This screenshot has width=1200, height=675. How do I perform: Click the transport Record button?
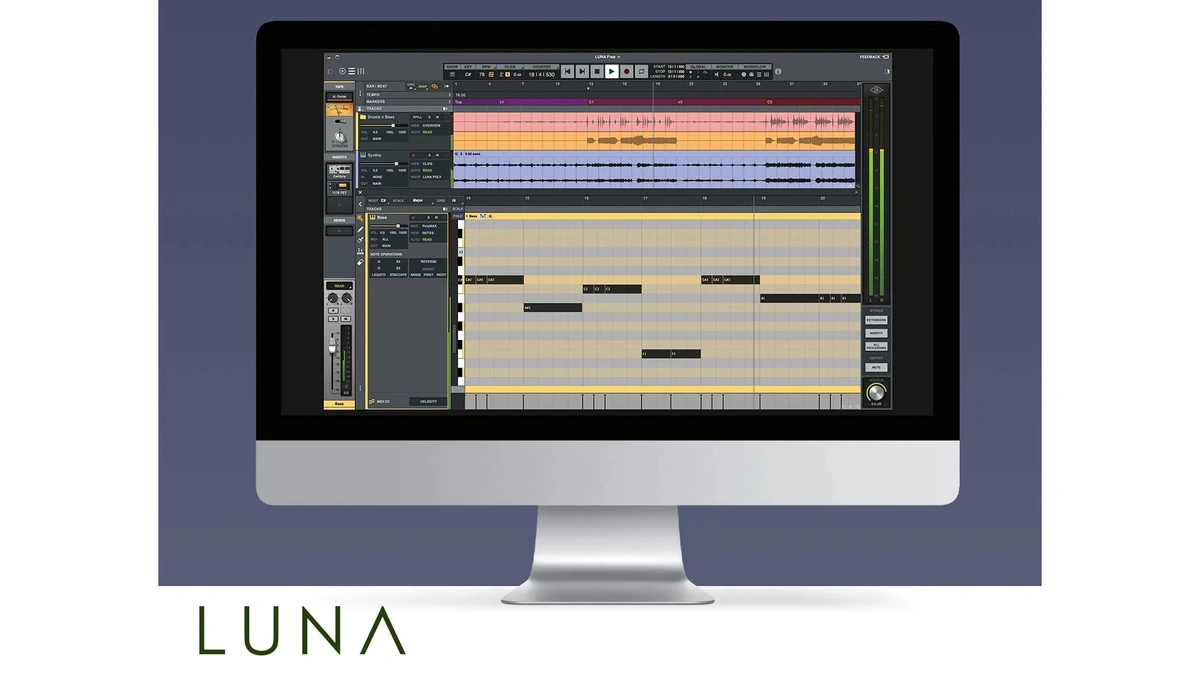[627, 71]
